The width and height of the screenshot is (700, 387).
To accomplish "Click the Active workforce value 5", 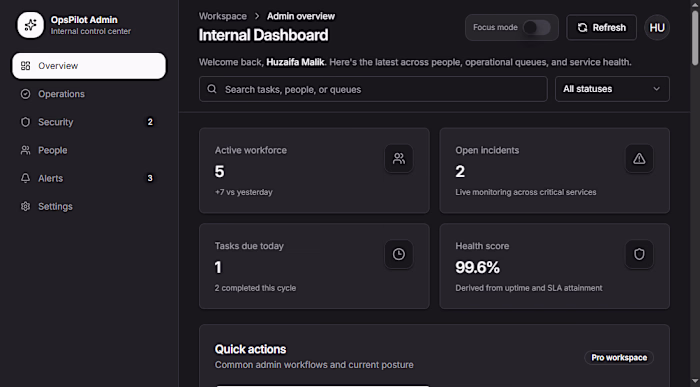I will 219,171.
